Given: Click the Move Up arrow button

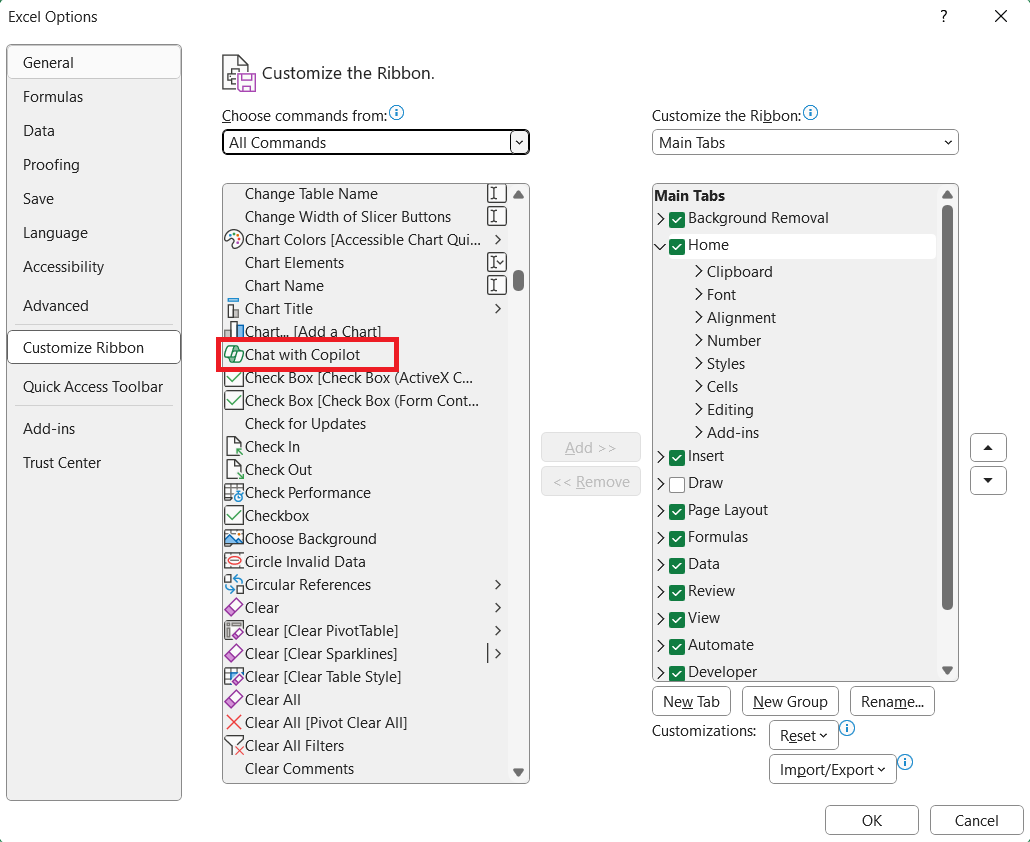Looking at the screenshot, I should click(988, 448).
